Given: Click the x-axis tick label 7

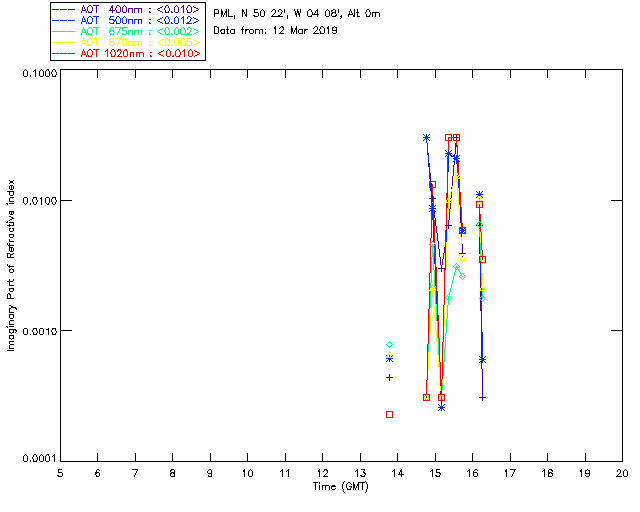Looking at the screenshot, I should (135, 473).
